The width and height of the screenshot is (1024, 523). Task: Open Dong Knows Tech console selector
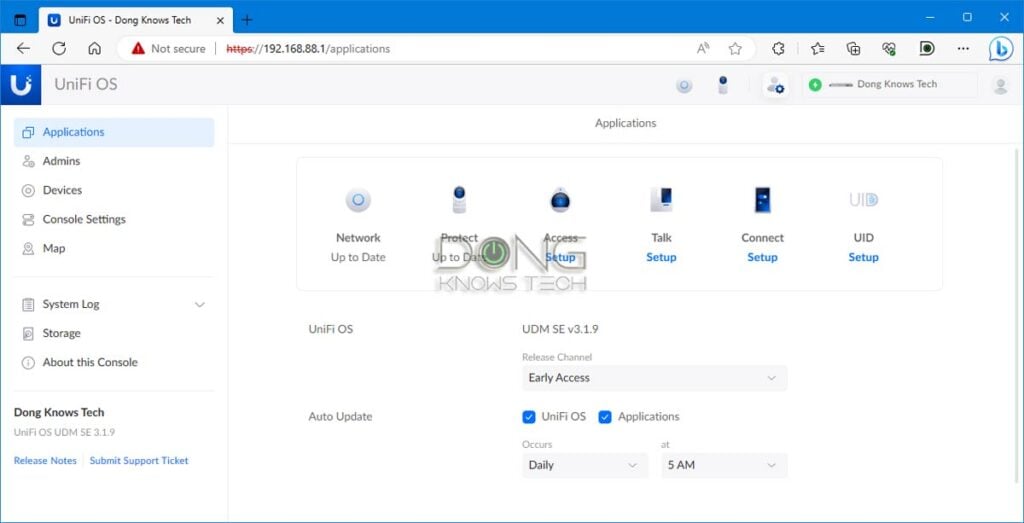(889, 85)
